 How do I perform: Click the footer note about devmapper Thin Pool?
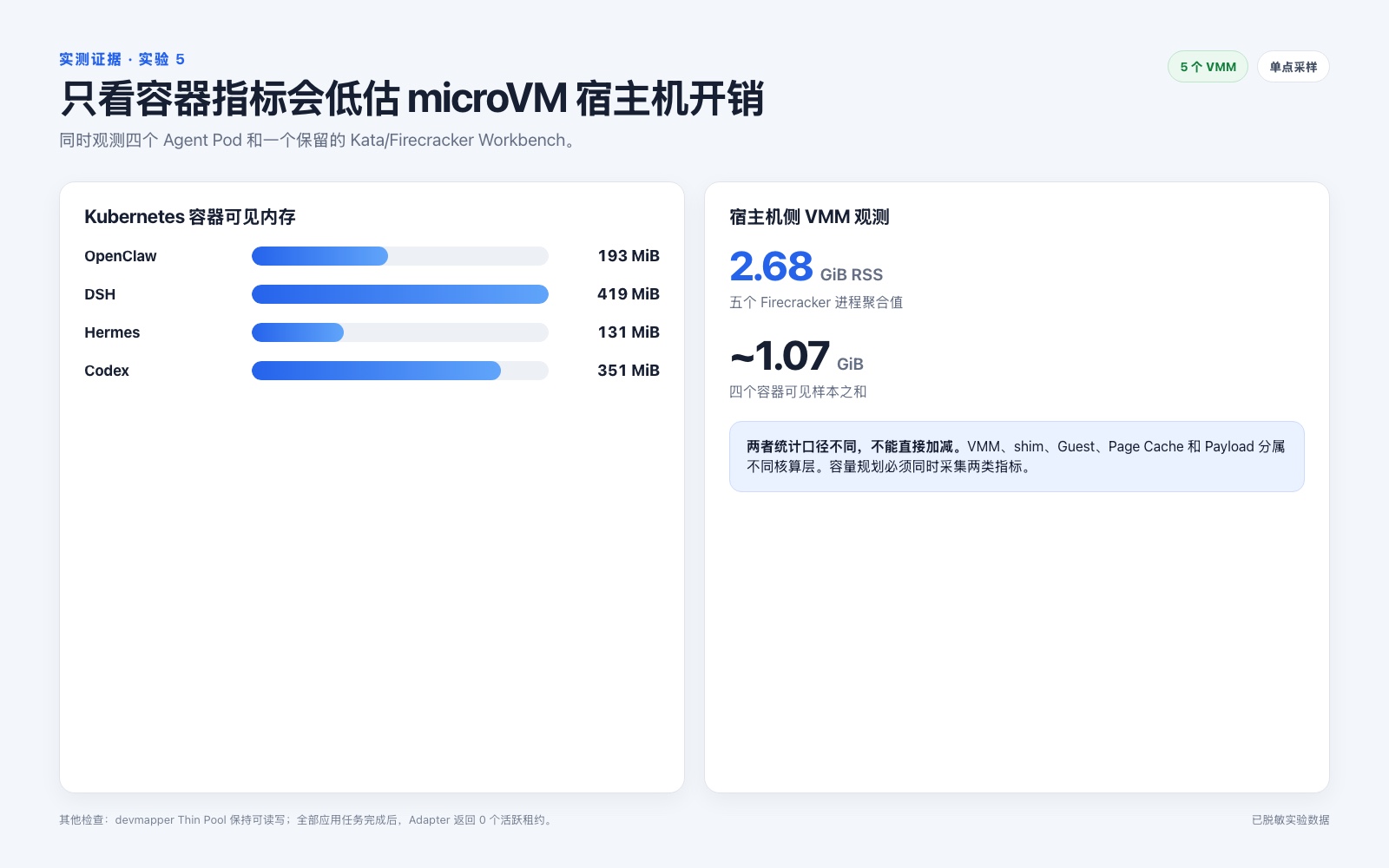[x=306, y=819]
